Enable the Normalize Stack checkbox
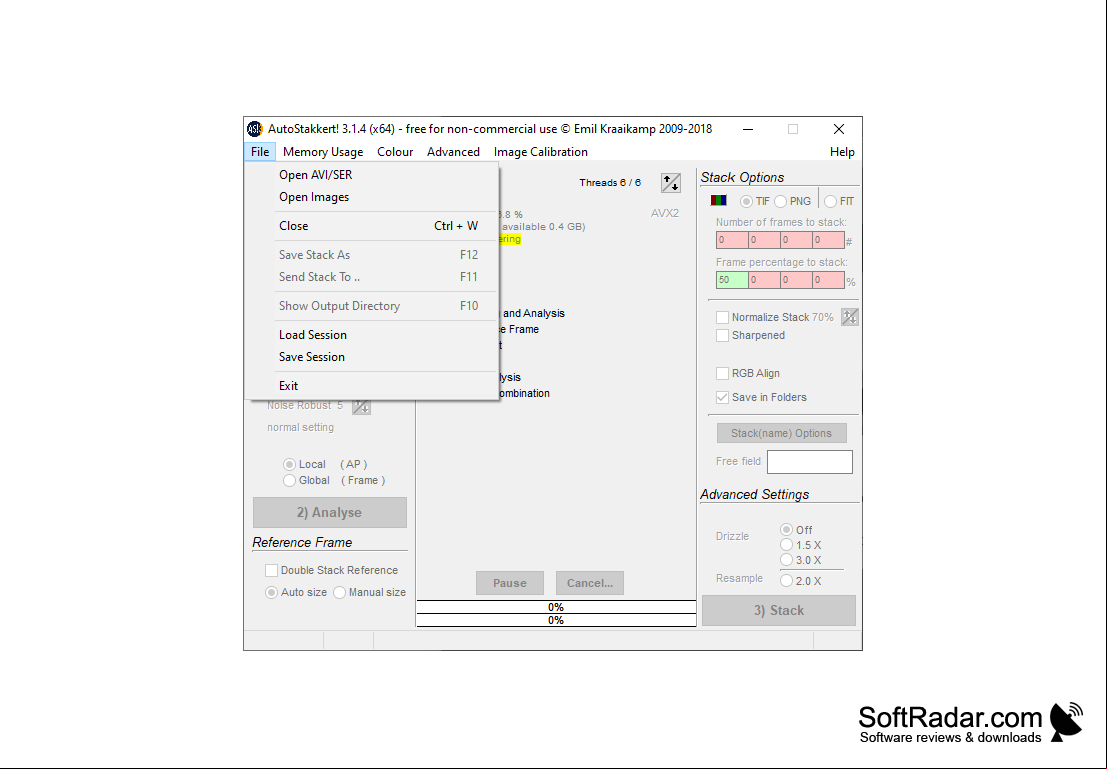1107x769 pixels. tap(722, 317)
